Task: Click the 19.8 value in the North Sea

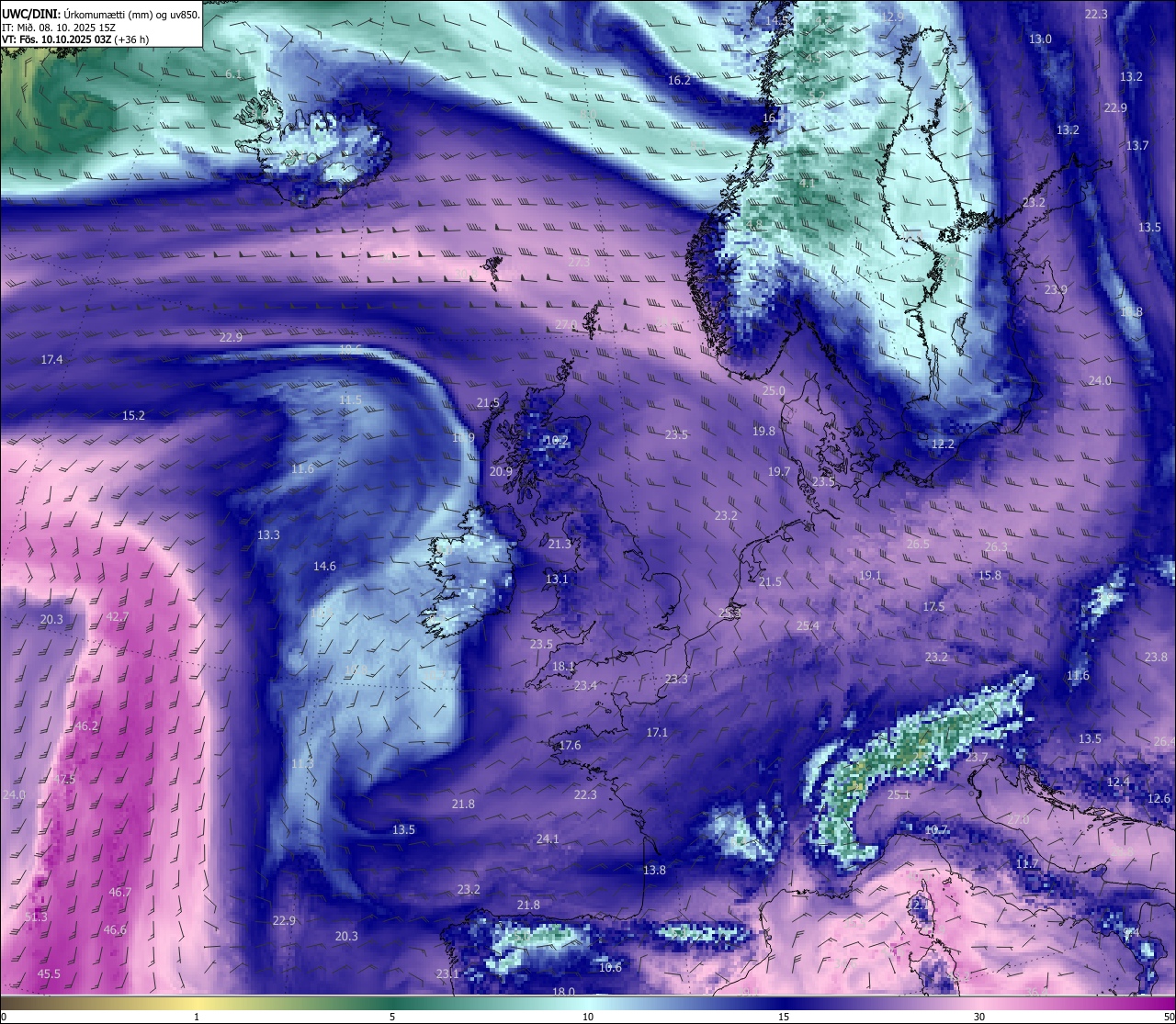Action: 763,431
